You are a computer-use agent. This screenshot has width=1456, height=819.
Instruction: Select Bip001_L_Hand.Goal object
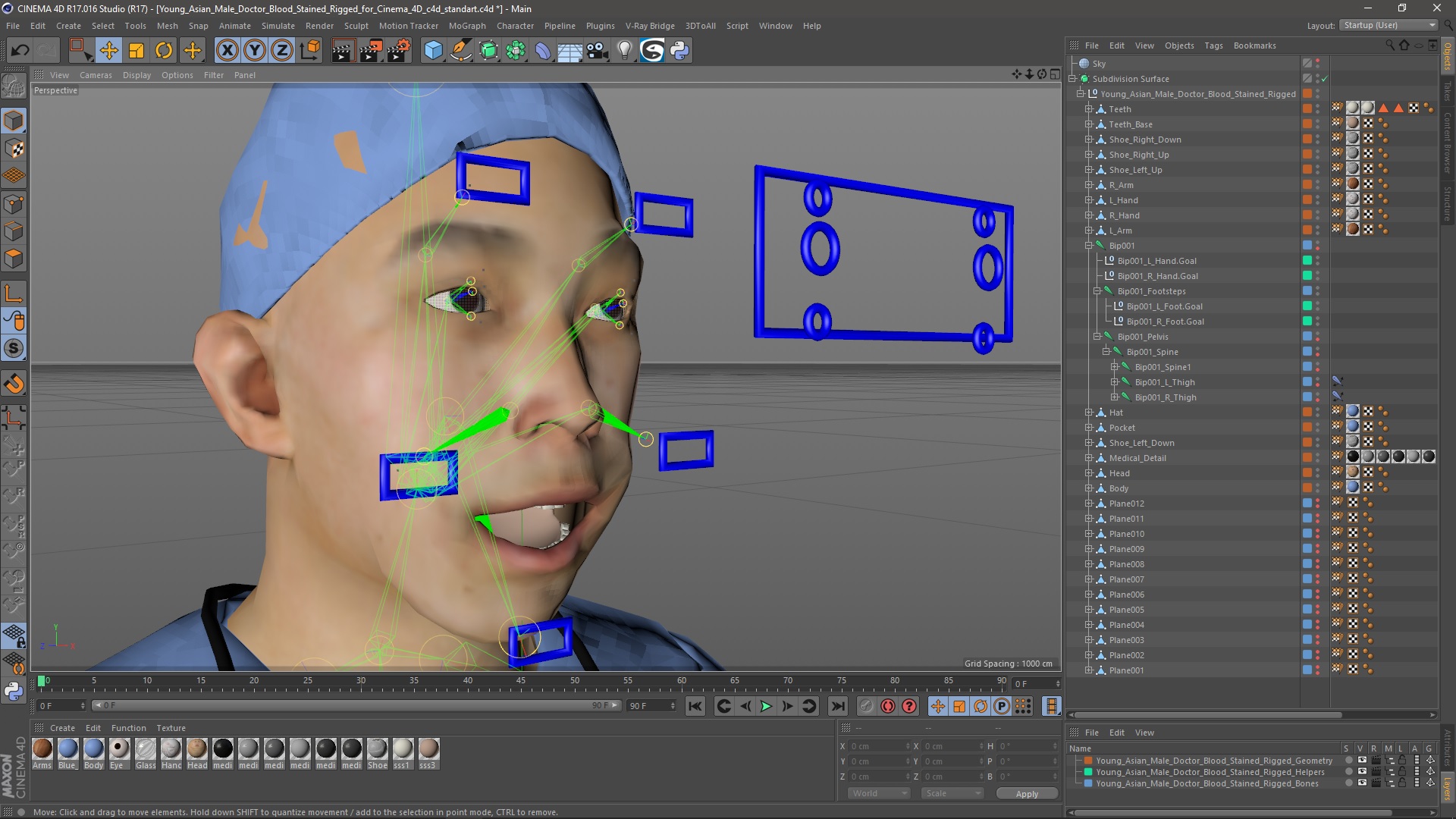1157,261
